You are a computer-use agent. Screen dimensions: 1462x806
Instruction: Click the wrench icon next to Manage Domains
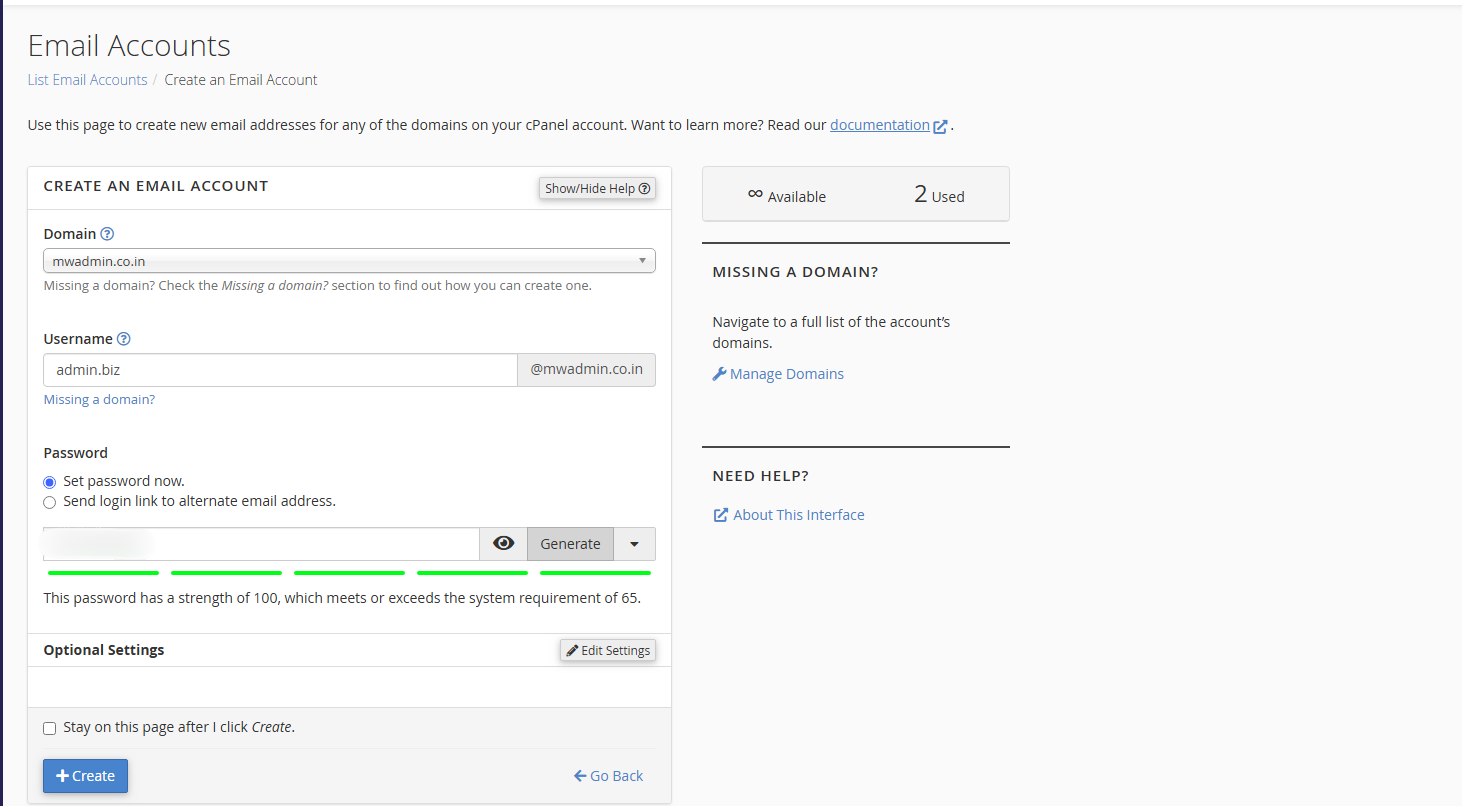(719, 374)
